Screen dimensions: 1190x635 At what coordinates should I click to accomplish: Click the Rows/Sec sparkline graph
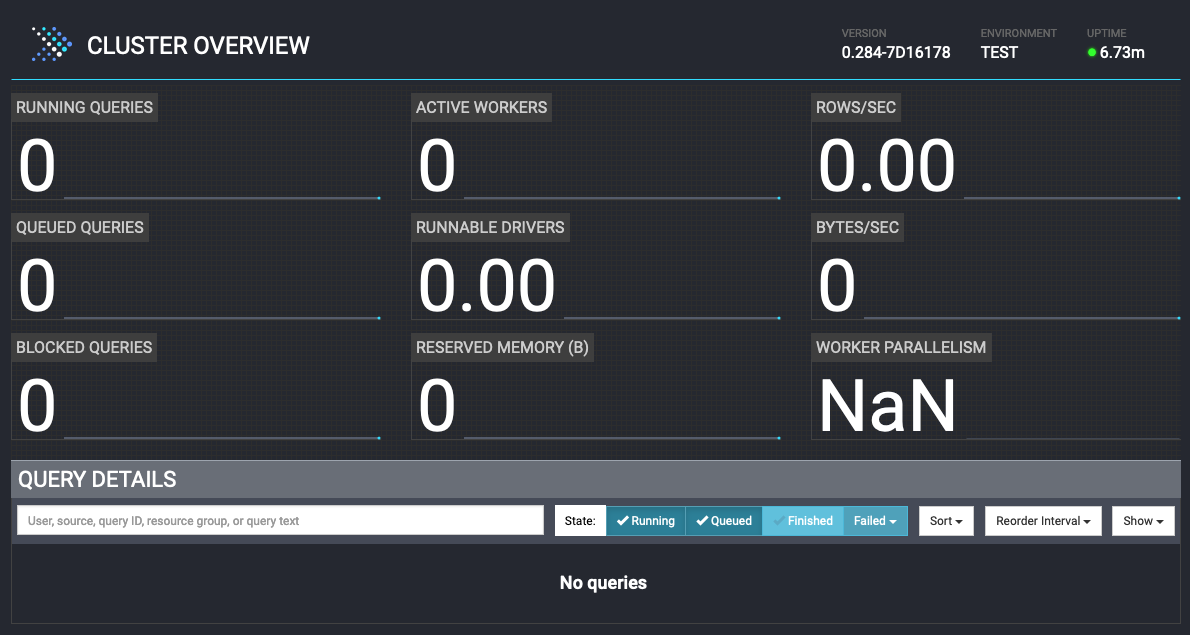1072,196
